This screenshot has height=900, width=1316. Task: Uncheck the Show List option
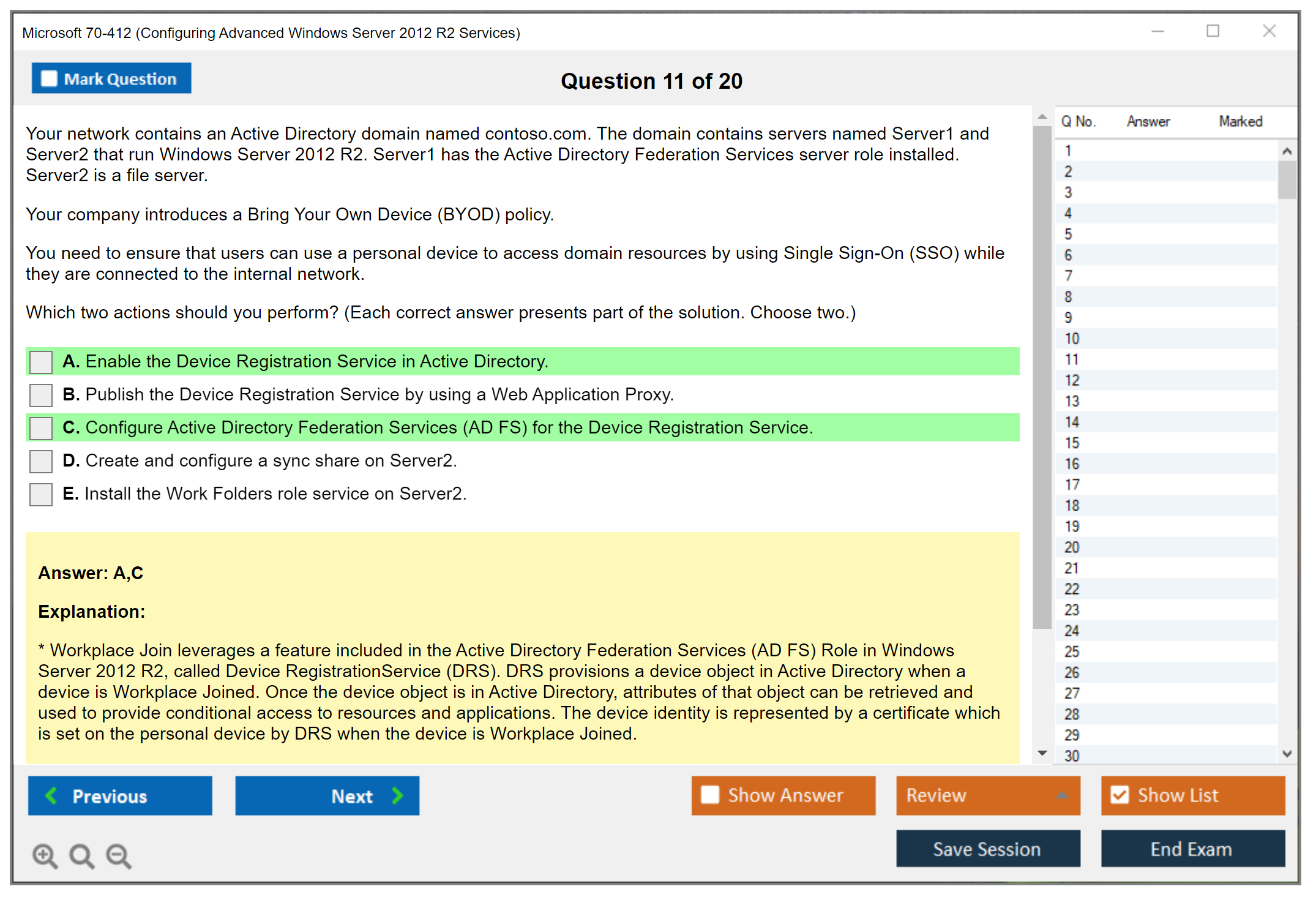pyautogui.click(x=1120, y=795)
